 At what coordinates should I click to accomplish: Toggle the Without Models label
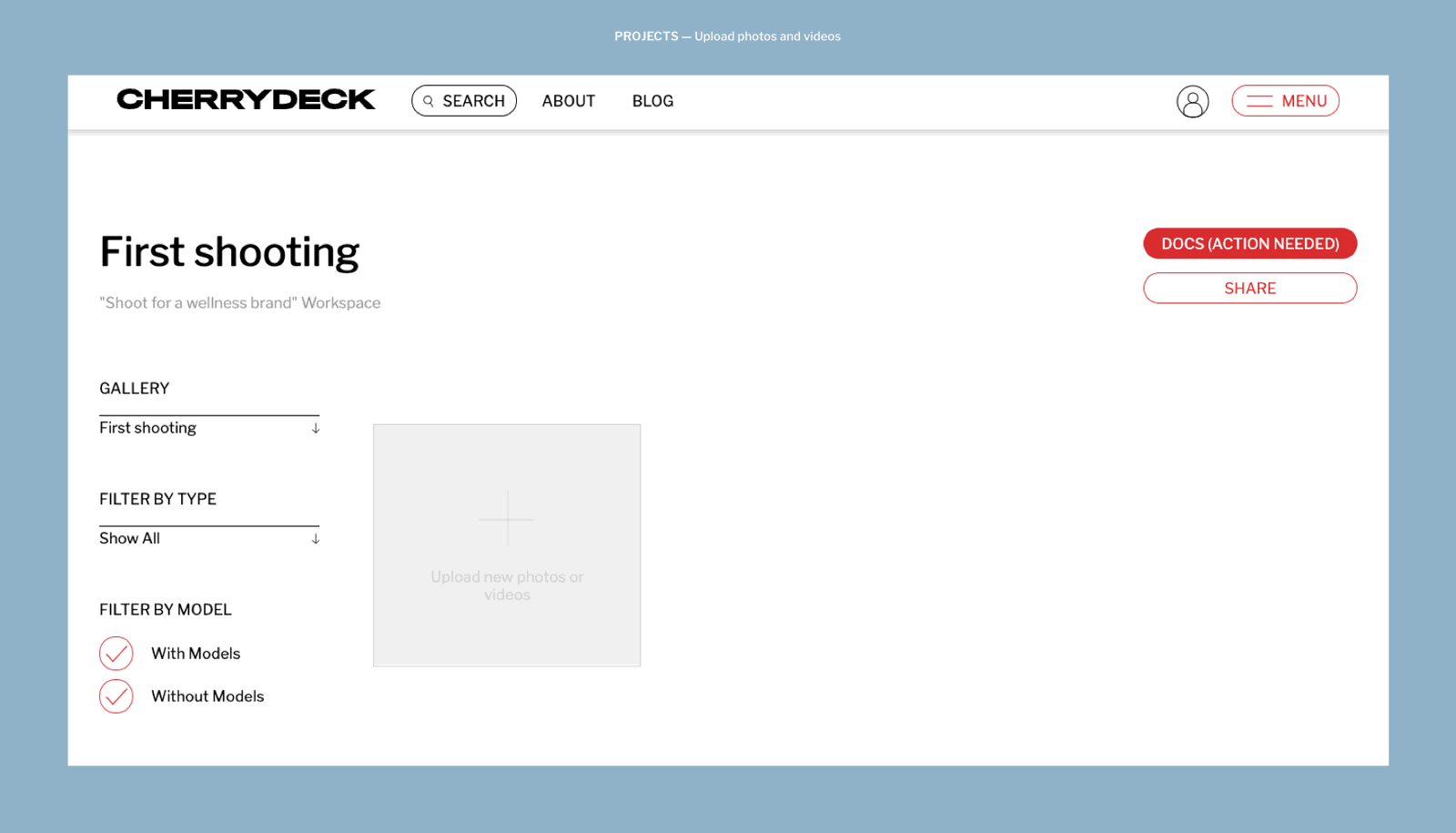(x=207, y=696)
